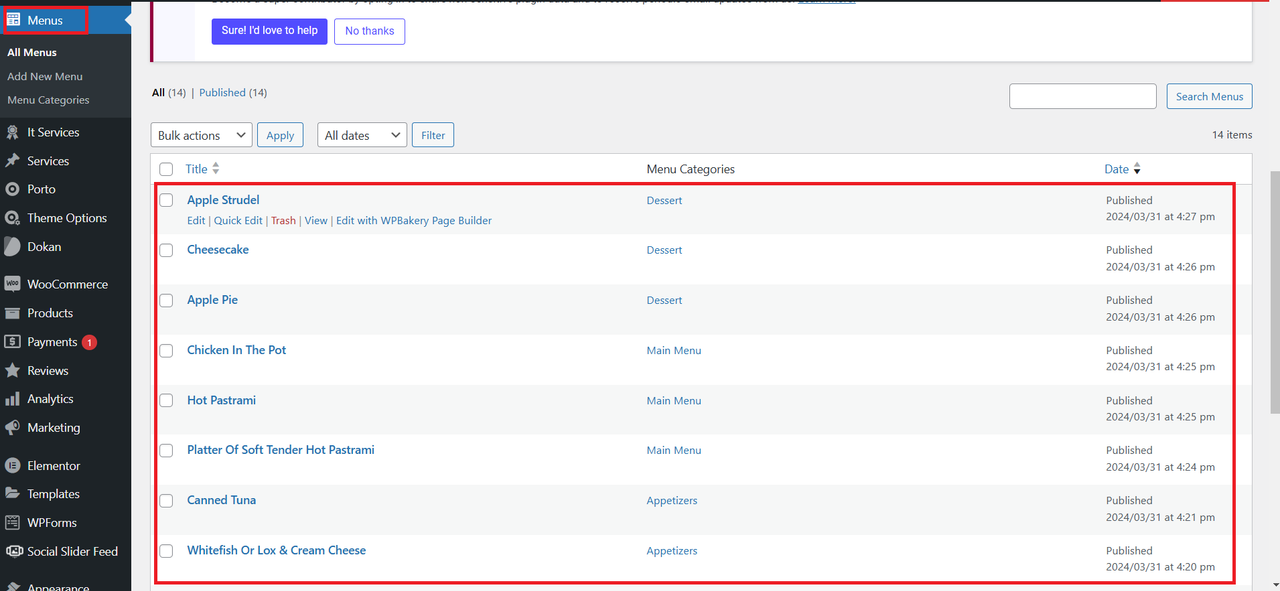The width and height of the screenshot is (1280, 591).
Task: Click the Services pin icon
Action: [13, 161]
